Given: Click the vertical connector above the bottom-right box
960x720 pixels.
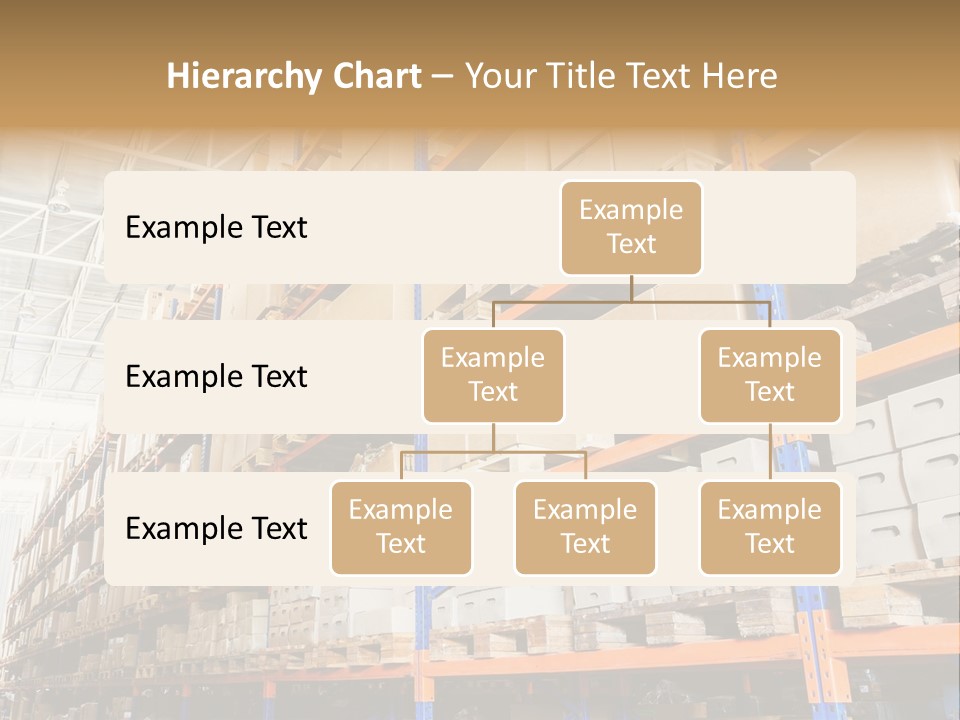Looking at the screenshot, I should (770, 452).
